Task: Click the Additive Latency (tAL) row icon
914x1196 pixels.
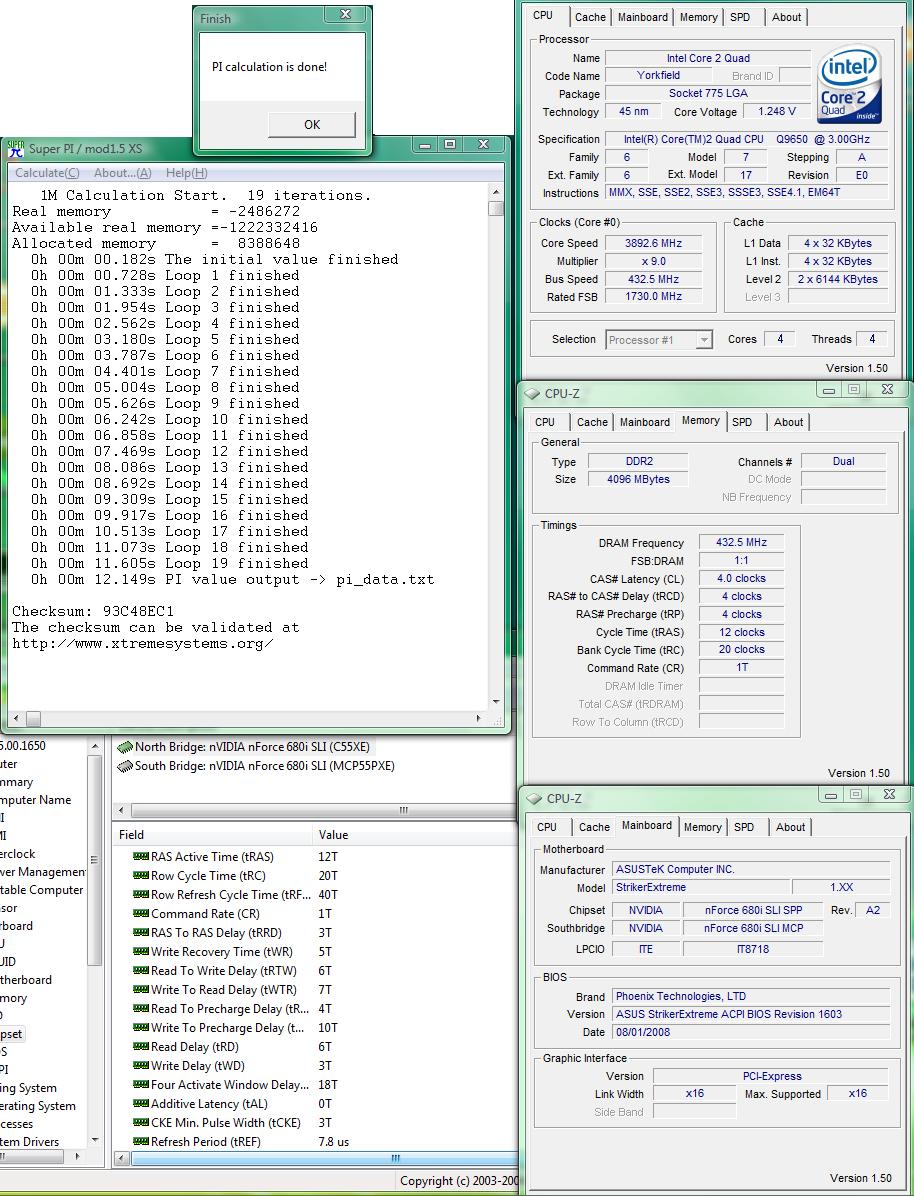Action: (x=140, y=1104)
